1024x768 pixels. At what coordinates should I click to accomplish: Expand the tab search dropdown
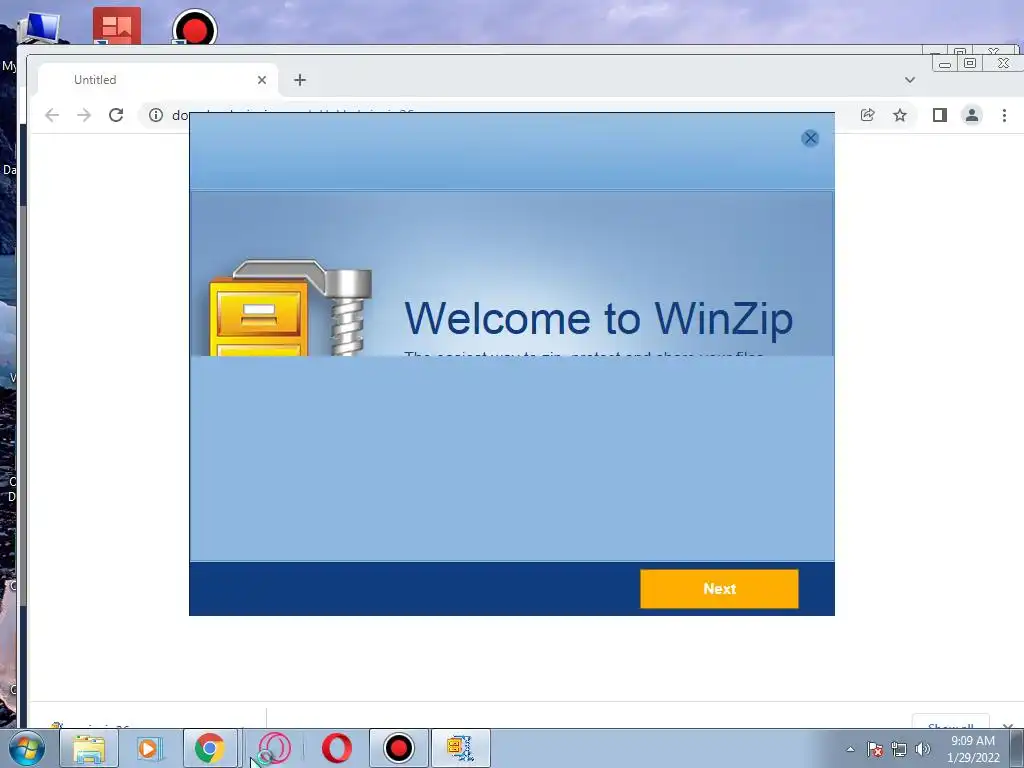click(910, 80)
